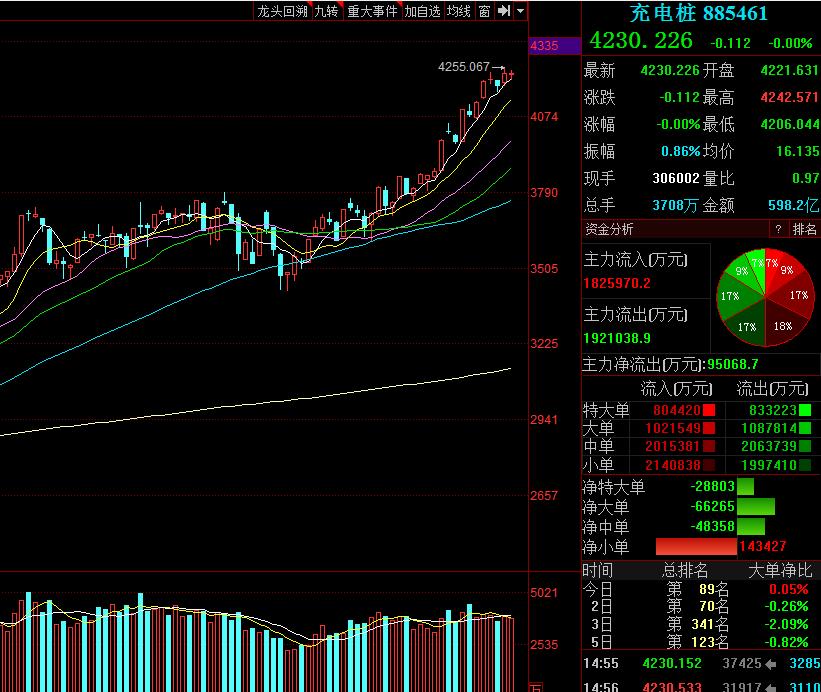821x692 pixels.
Task: Select the 资金分析 panel header tab
Action: (609, 229)
